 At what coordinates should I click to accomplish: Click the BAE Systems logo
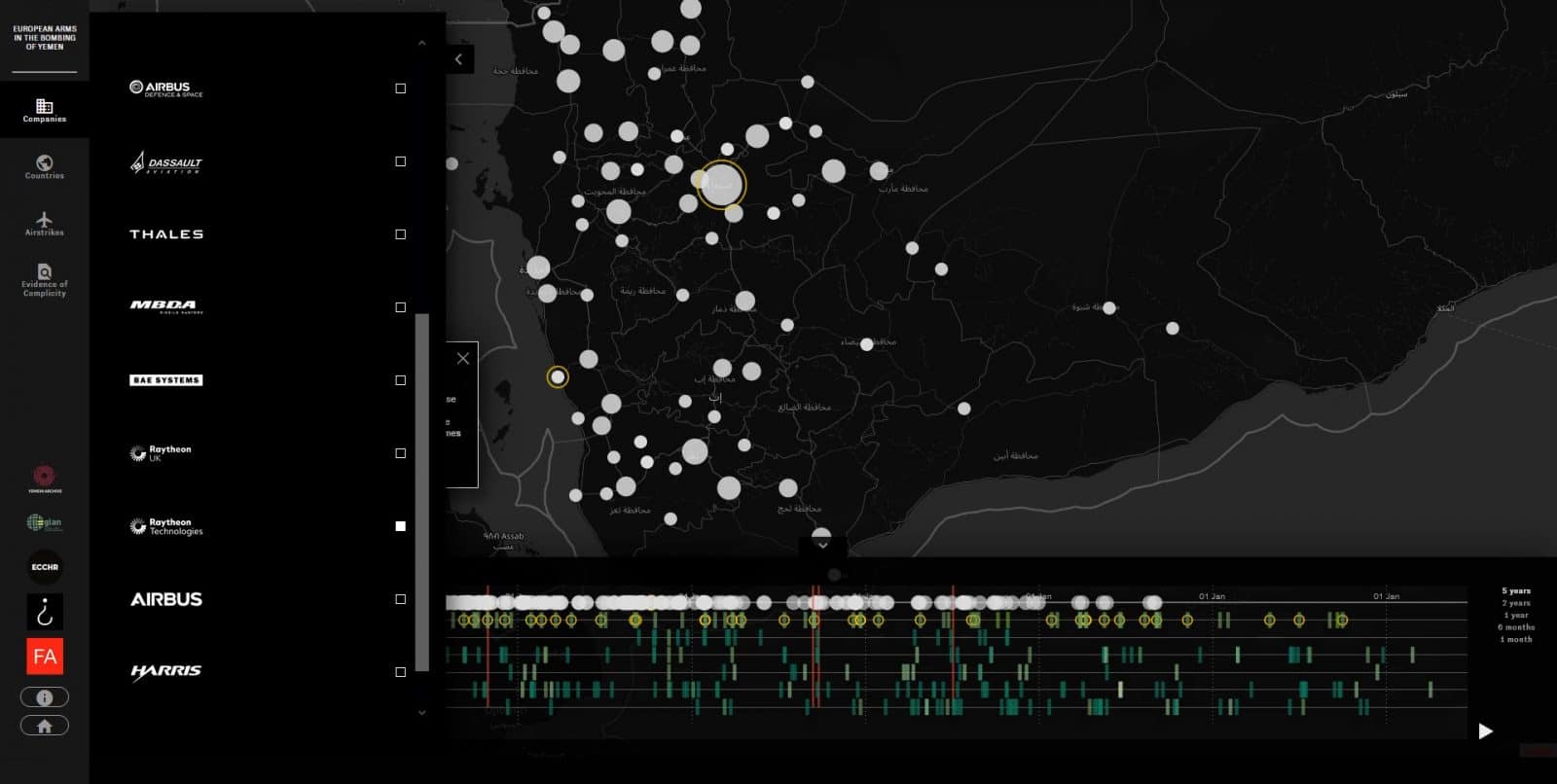166,380
